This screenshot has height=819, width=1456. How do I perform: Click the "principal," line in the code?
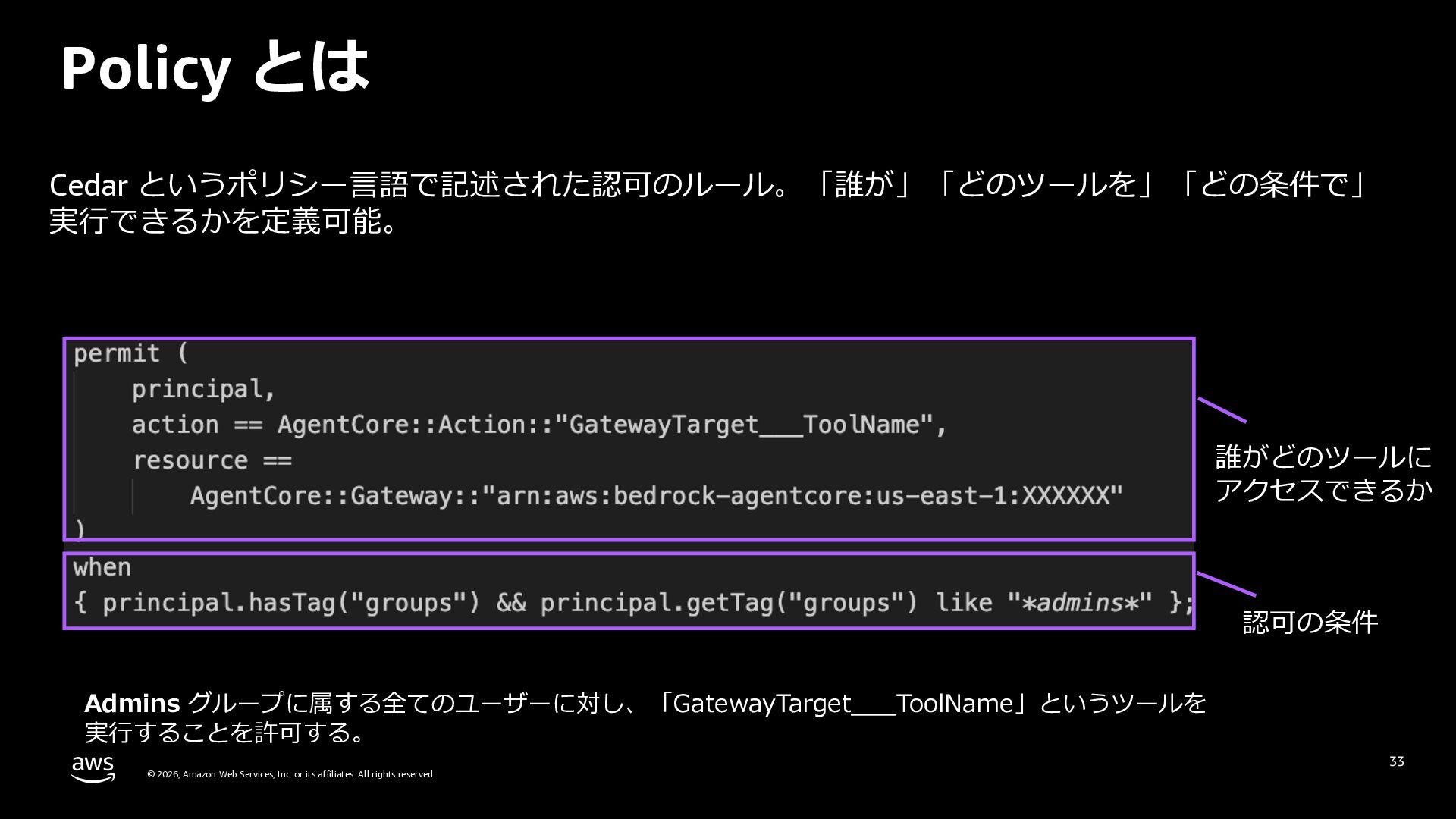point(203,390)
